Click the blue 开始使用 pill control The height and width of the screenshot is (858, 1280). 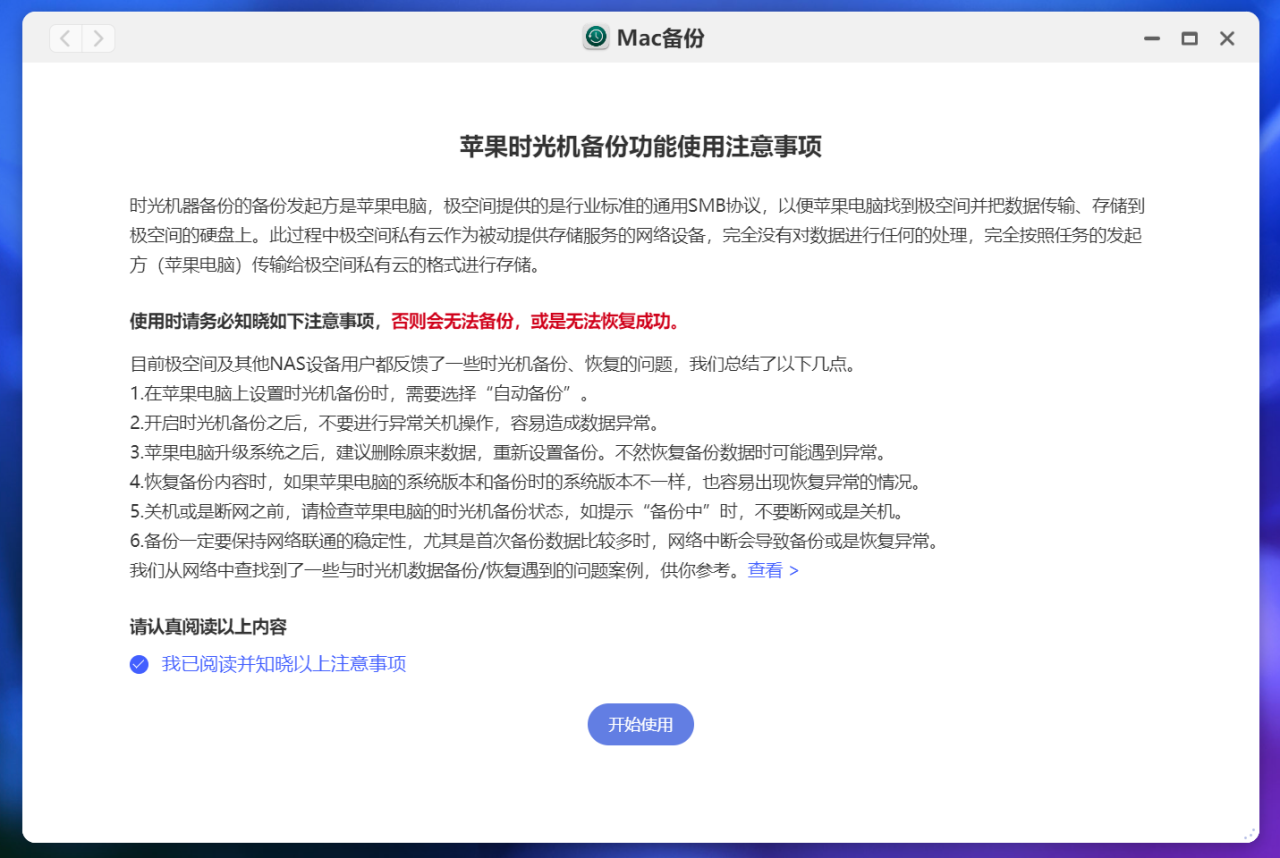coord(640,724)
